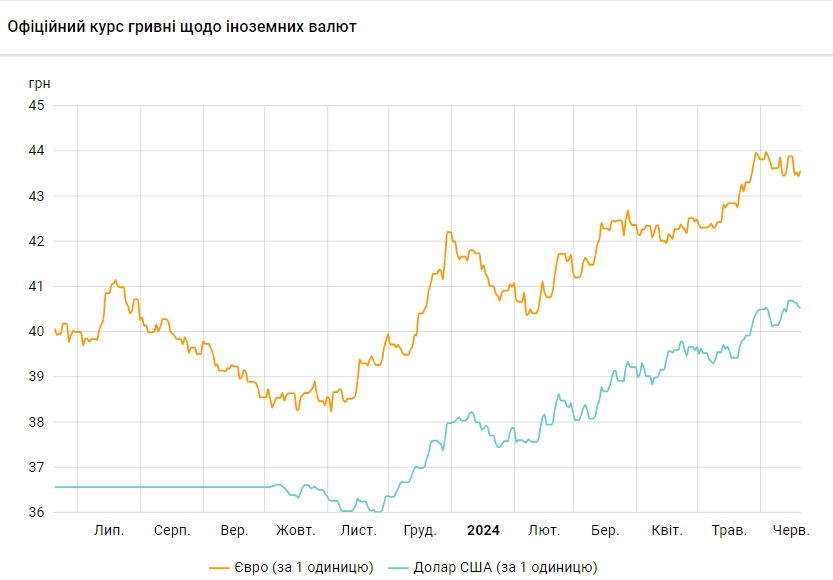The width and height of the screenshot is (833, 580).
Task: Select the Серп. month axis label
Action: point(172,530)
